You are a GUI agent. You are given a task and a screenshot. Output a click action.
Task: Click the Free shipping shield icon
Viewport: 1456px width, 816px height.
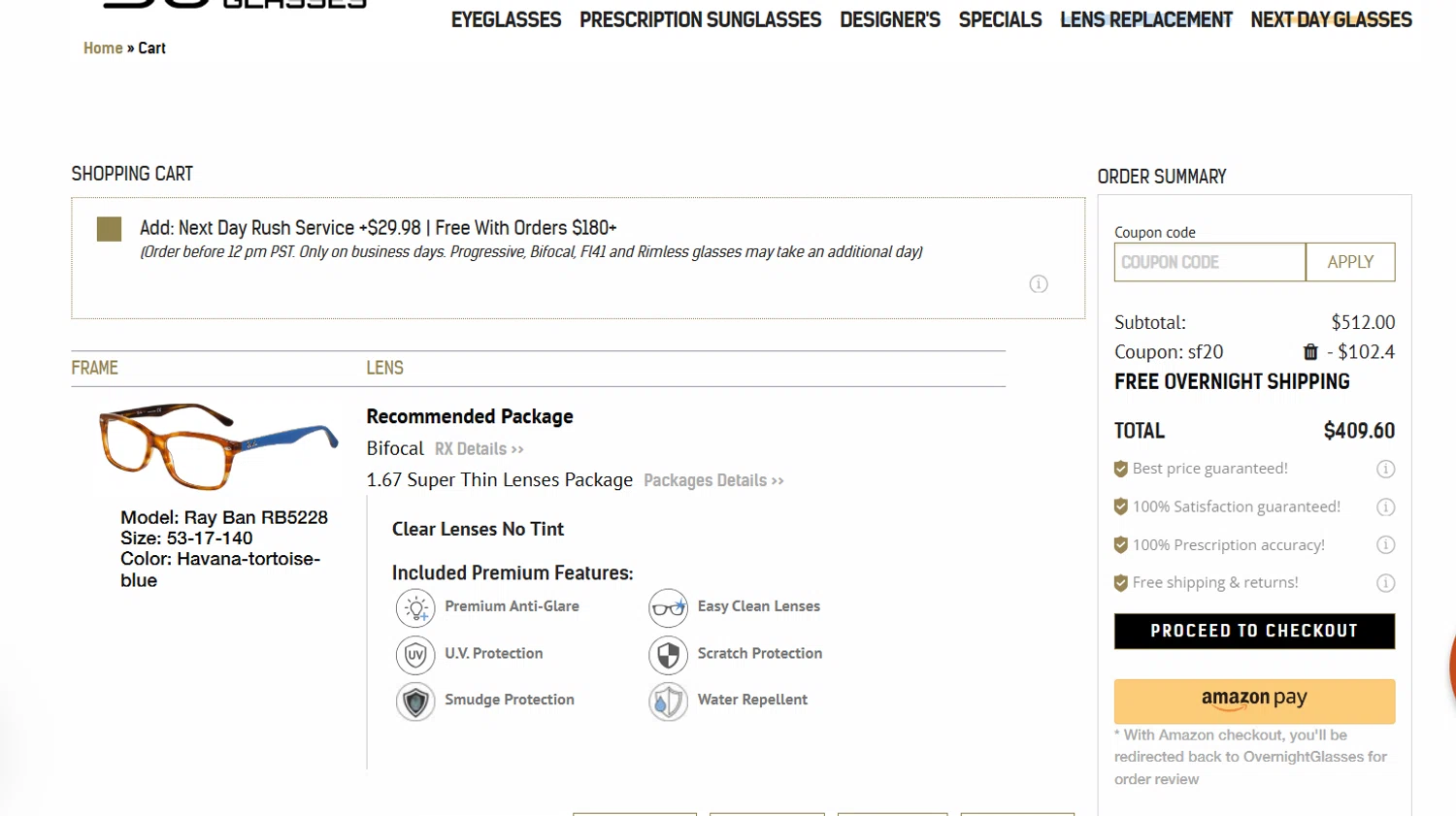1121,582
